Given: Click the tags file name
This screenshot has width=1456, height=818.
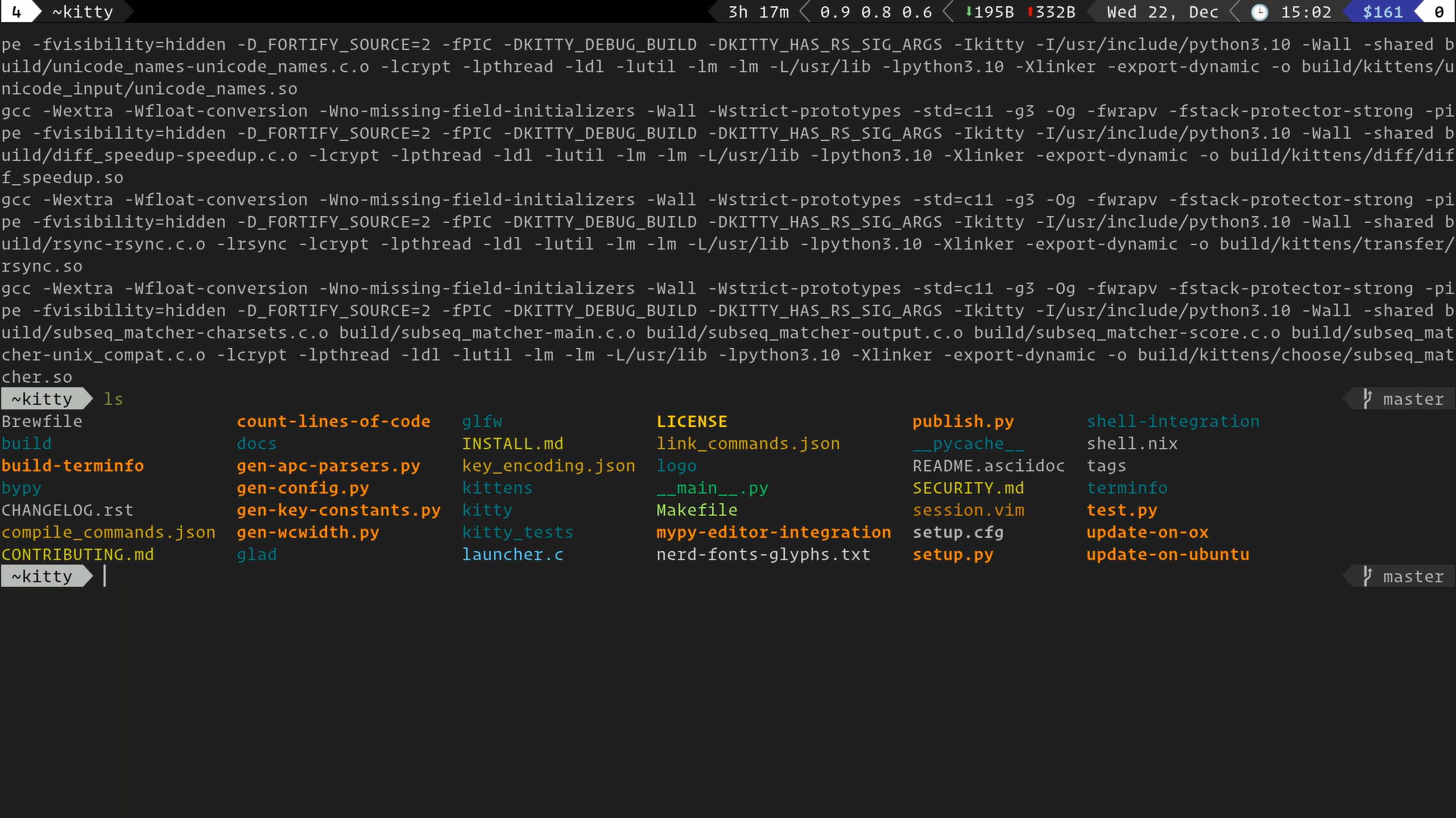Looking at the screenshot, I should 1106,465.
